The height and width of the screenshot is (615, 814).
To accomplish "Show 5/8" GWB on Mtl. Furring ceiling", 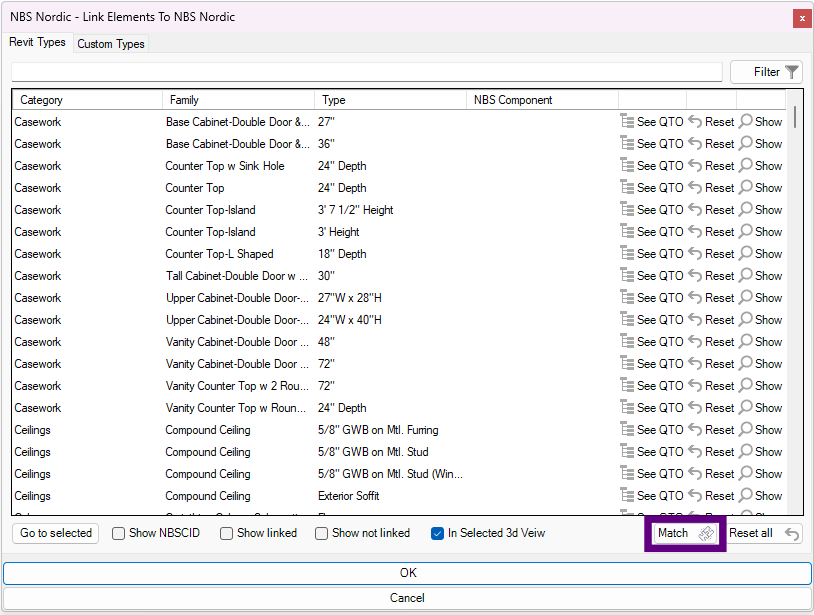I will (761, 430).
